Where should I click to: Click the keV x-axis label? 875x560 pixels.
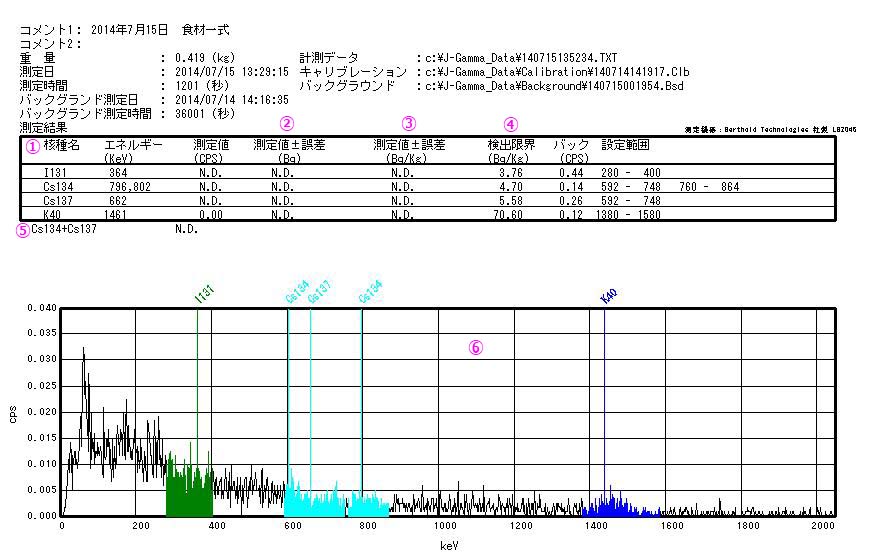coord(448,546)
